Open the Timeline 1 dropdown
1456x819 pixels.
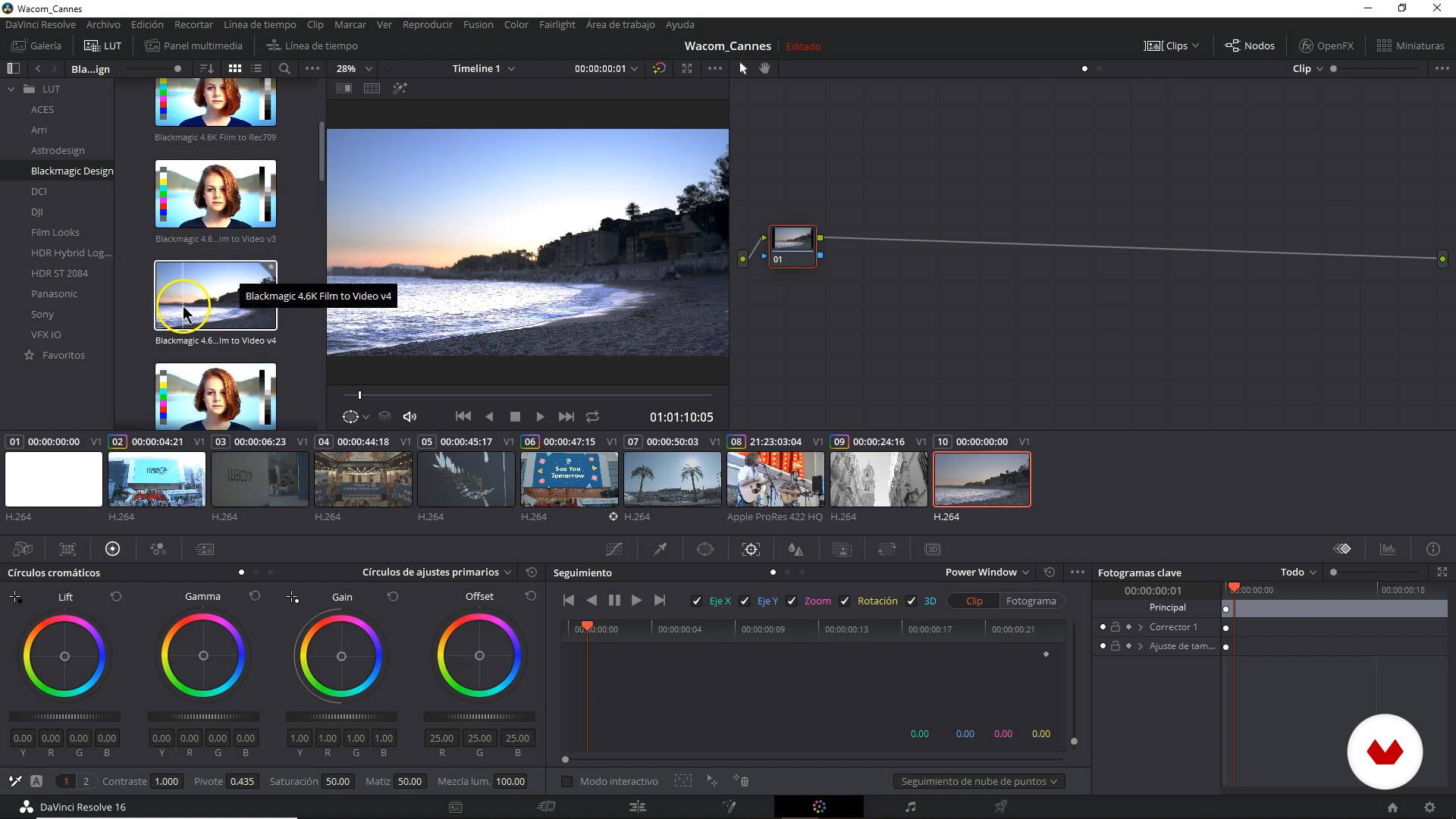(x=484, y=68)
